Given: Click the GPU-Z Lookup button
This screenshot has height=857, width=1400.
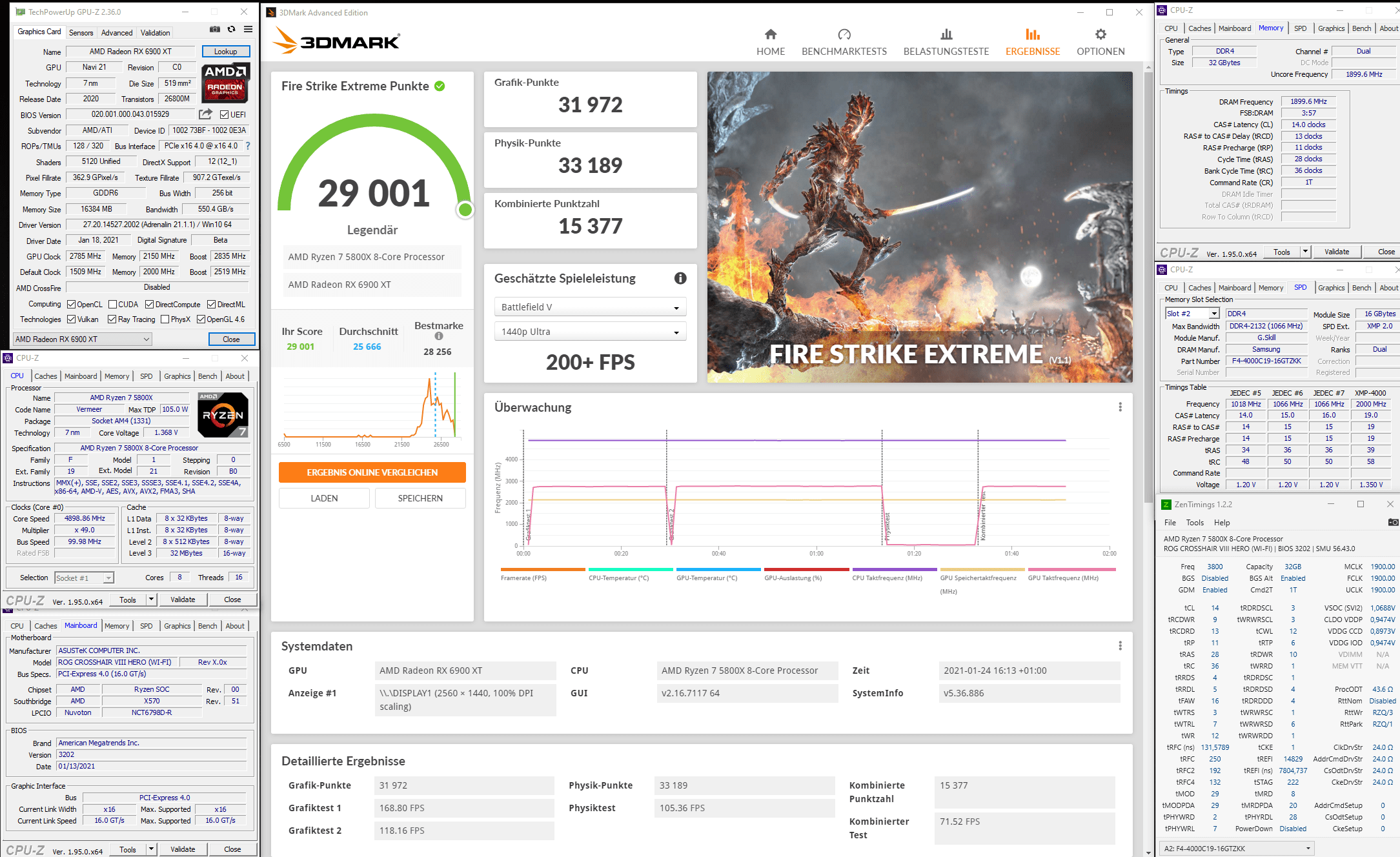Looking at the screenshot, I should (226, 52).
